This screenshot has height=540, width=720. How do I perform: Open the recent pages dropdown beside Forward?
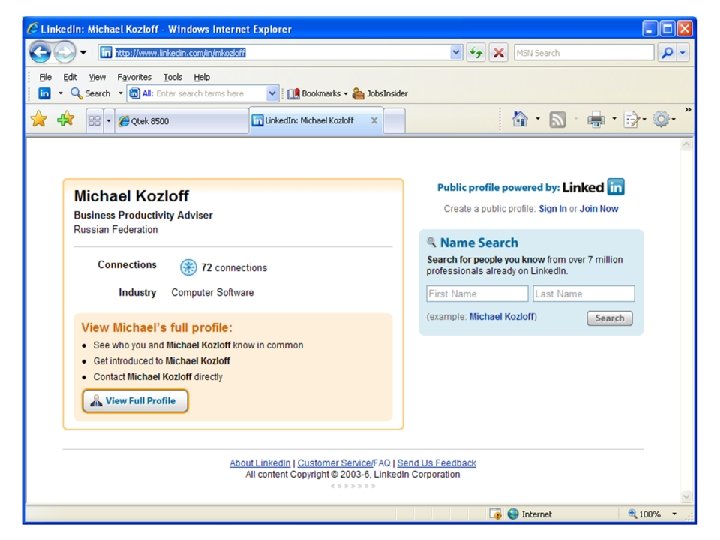click(x=83, y=52)
